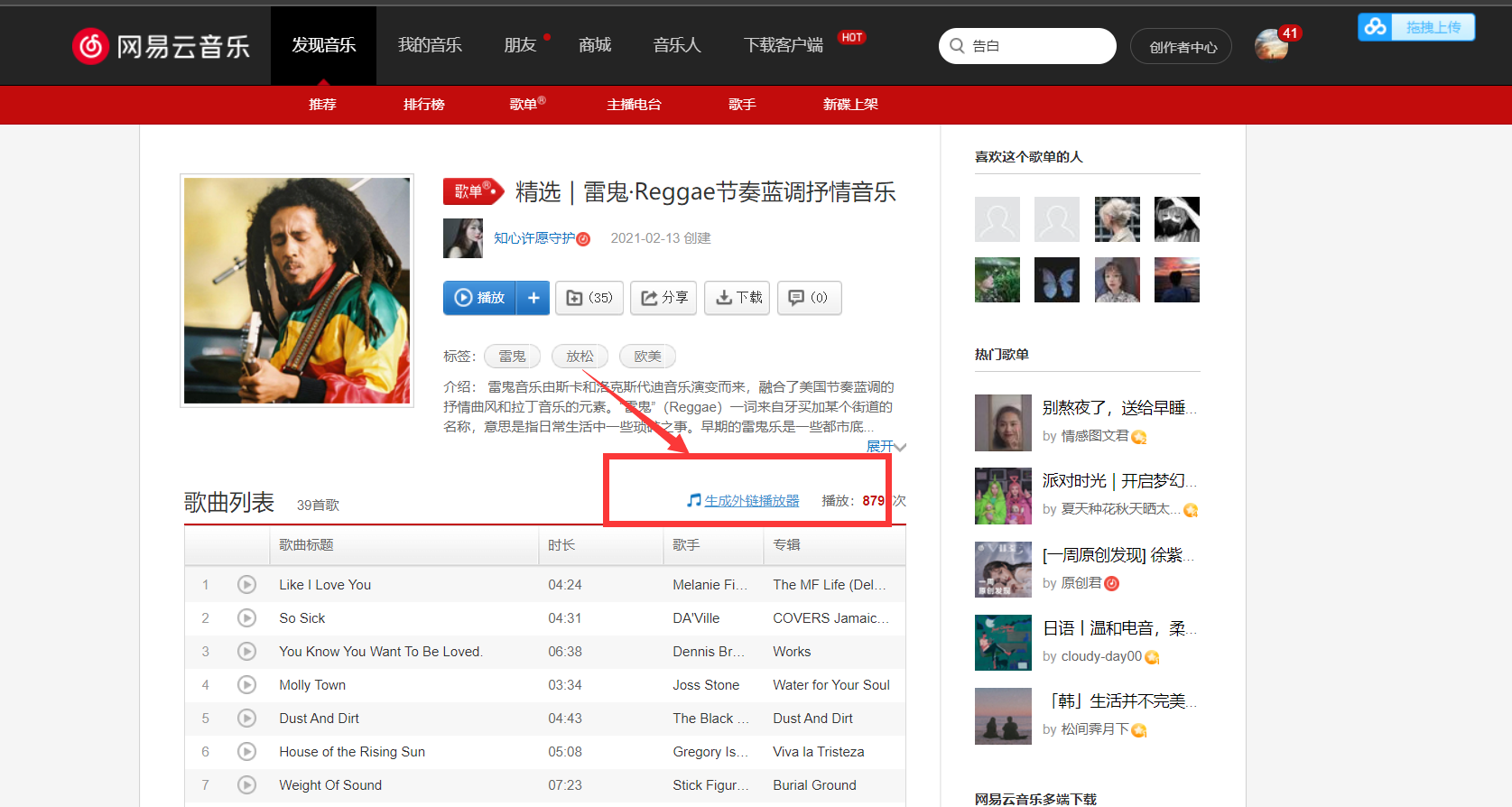Play song So Sick
The width and height of the screenshot is (1512, 807).
(246, 617)
